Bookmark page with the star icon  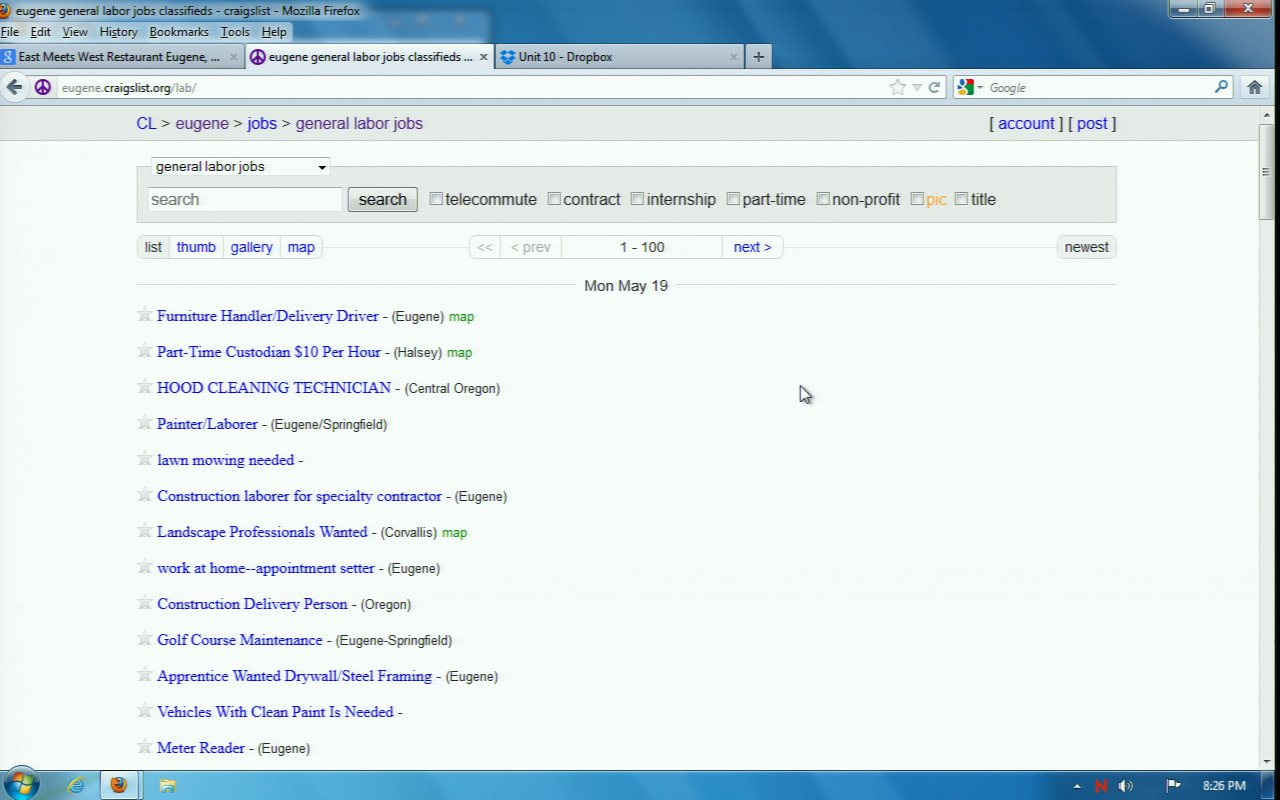tap(897, 88)
